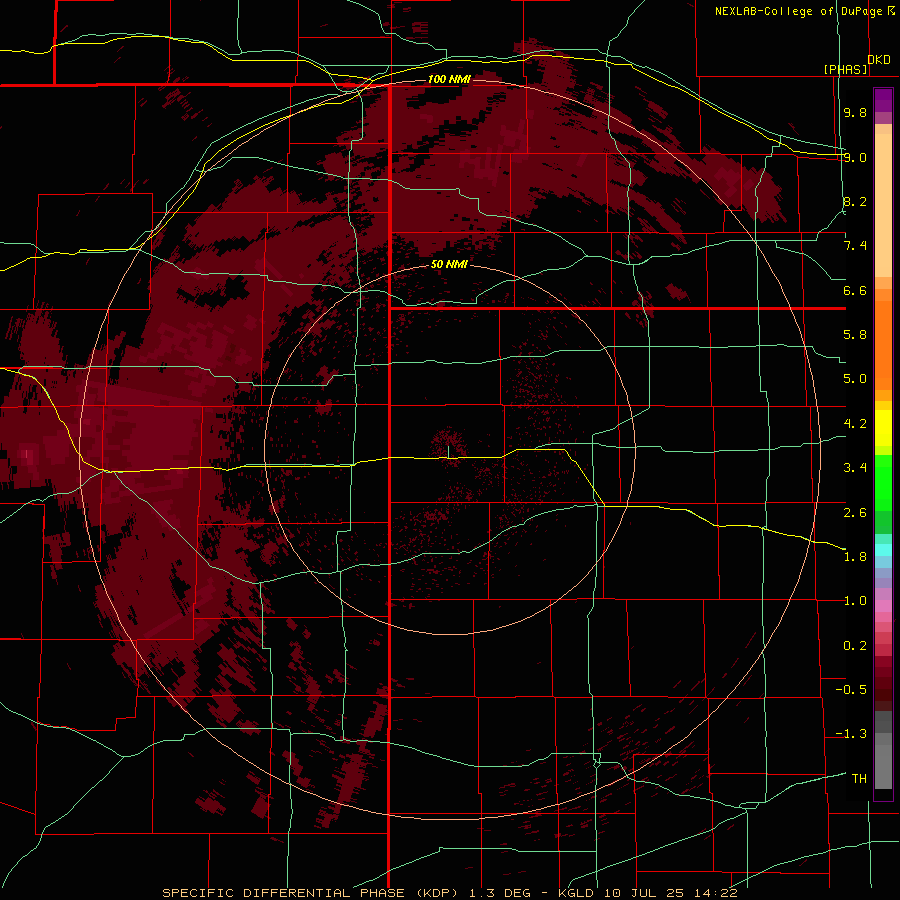
Task: Click the 7.4 scale value
Action: pos(855,246)
